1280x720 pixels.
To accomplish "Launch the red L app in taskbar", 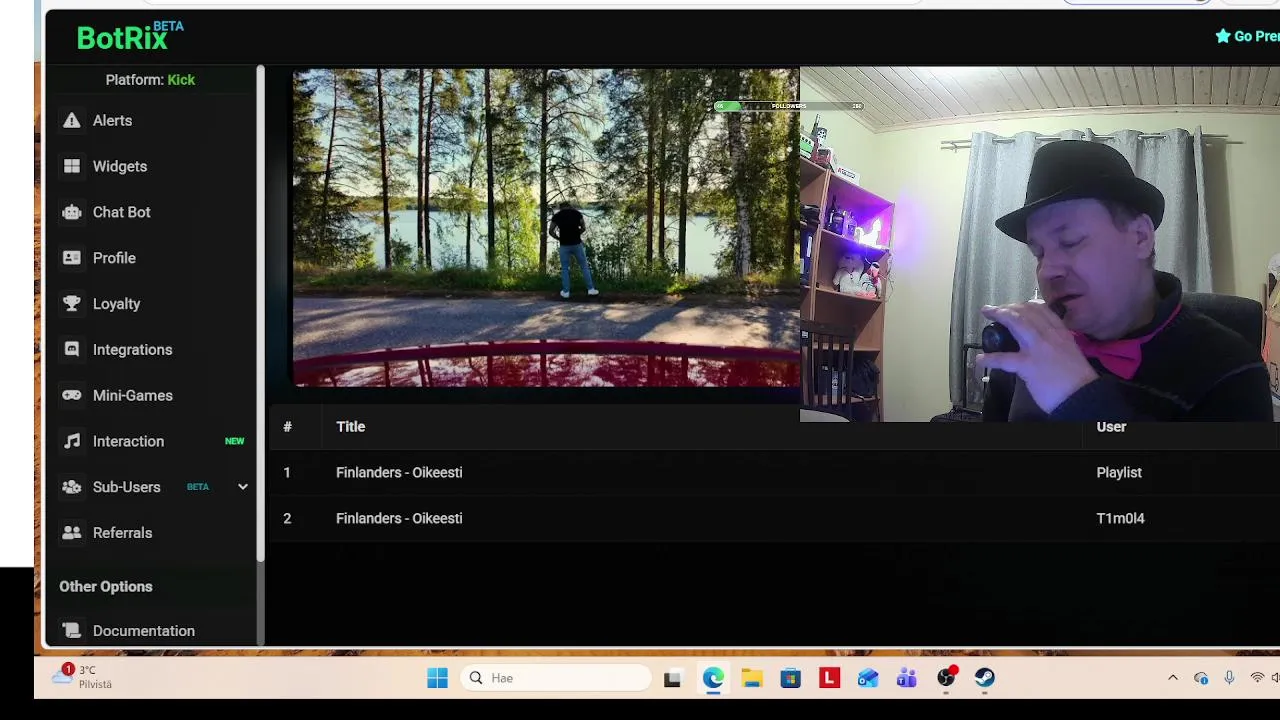I will click(829, 678).
